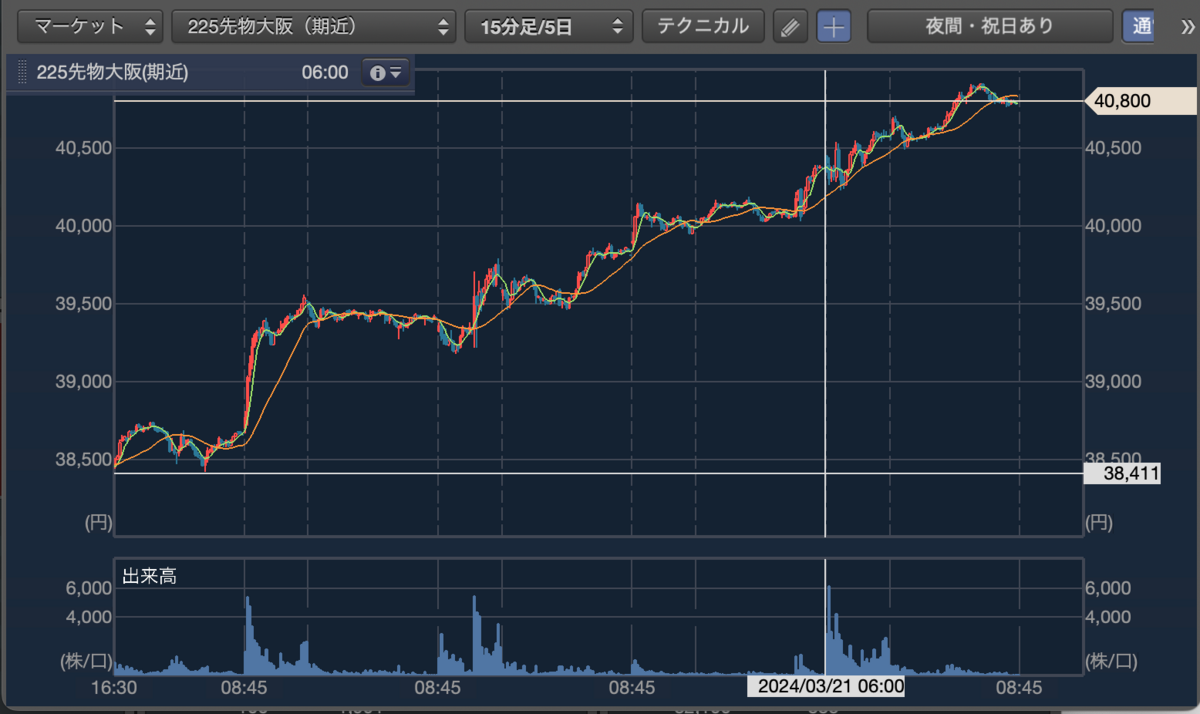Open the info dropdown in chart legend
The width and height of the screenshot is (1200, 714).
pyautogui.click(x=385, y=73)
